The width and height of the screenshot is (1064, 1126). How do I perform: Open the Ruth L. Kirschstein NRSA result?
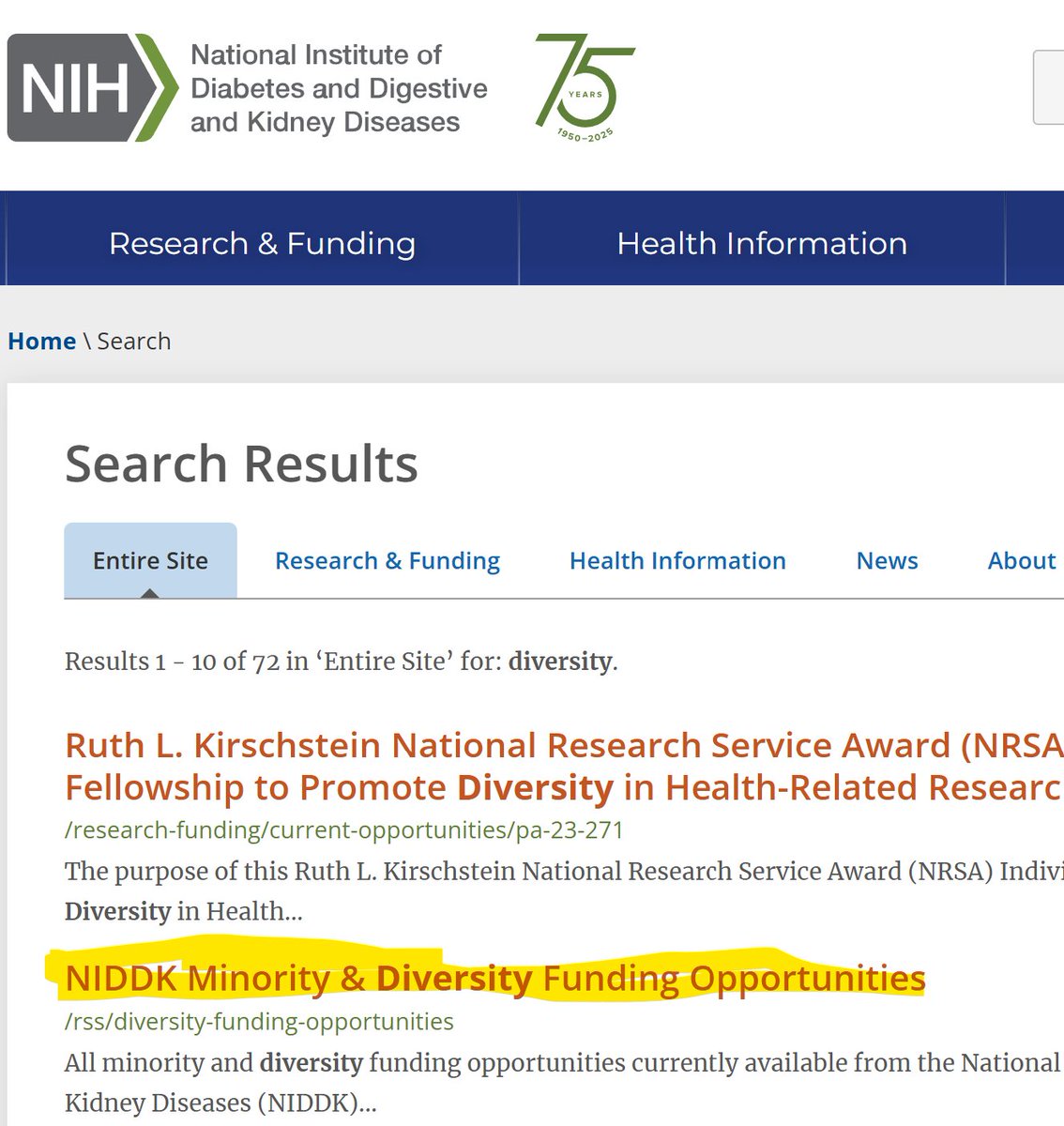click(564, 766)
